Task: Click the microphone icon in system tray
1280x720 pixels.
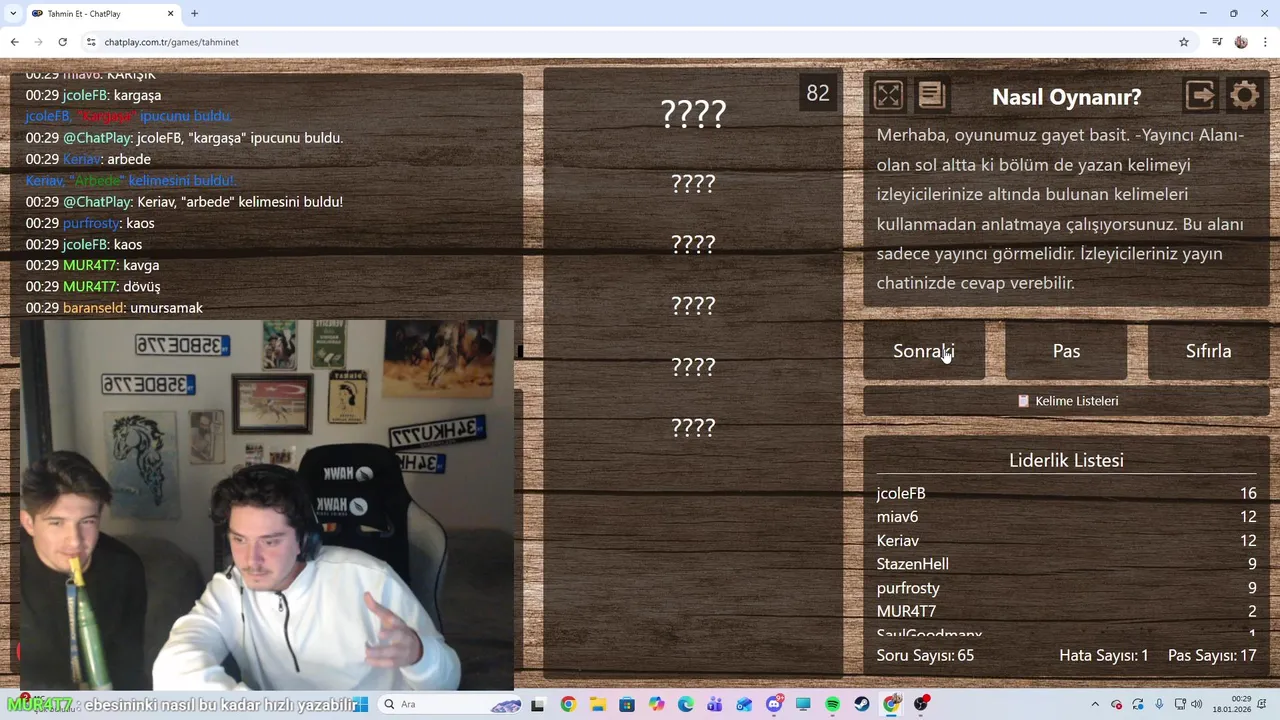Action: tap(1159, 705)
